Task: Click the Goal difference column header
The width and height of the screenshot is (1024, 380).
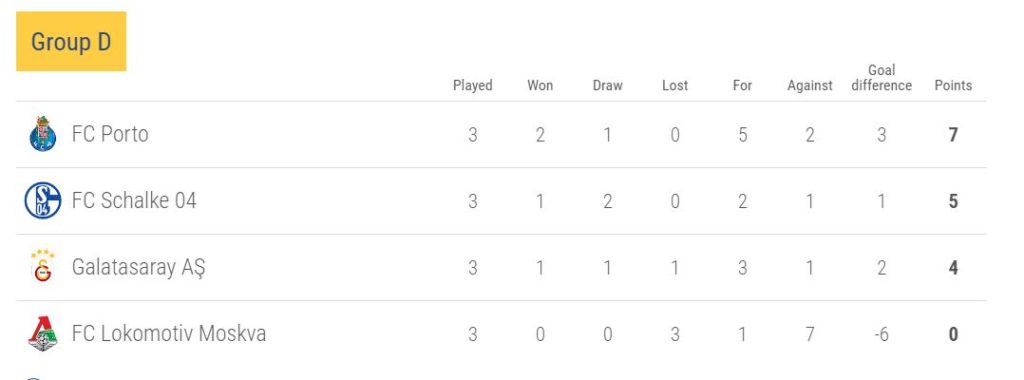Action: coord(881,78)
